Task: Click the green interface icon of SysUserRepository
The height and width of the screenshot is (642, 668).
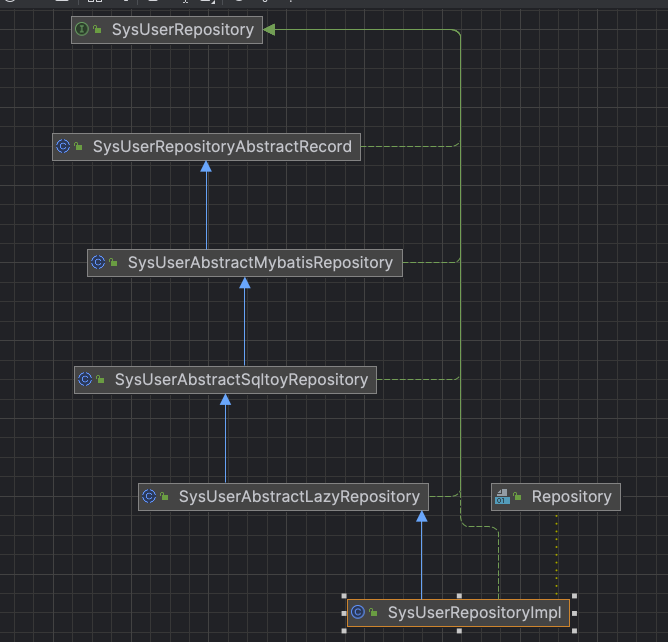Action: pos(81,29)
